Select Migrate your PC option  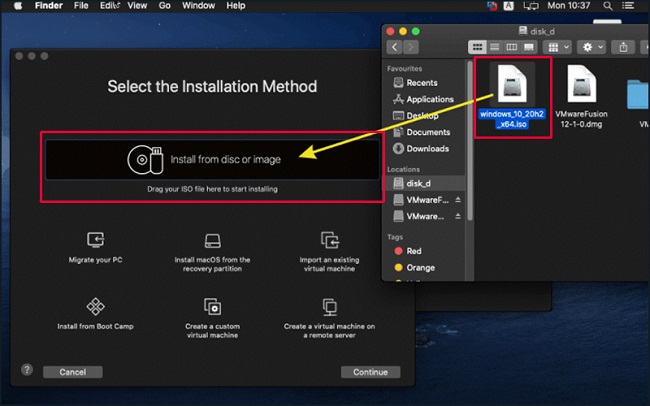point(97,246)
